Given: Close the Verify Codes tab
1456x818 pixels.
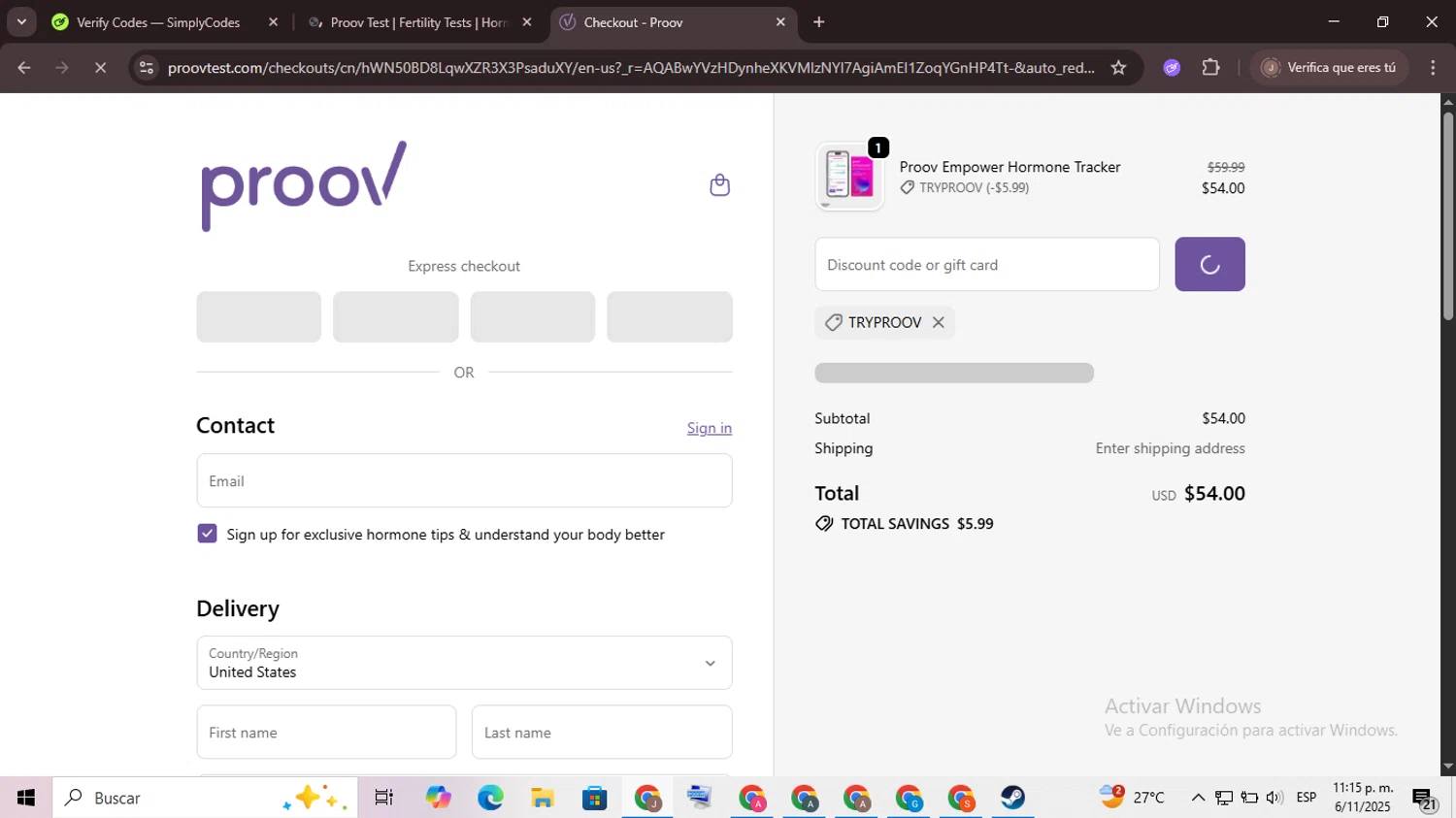Looking at the screenshot, I should pyautogui.click(x=273, y=22).
